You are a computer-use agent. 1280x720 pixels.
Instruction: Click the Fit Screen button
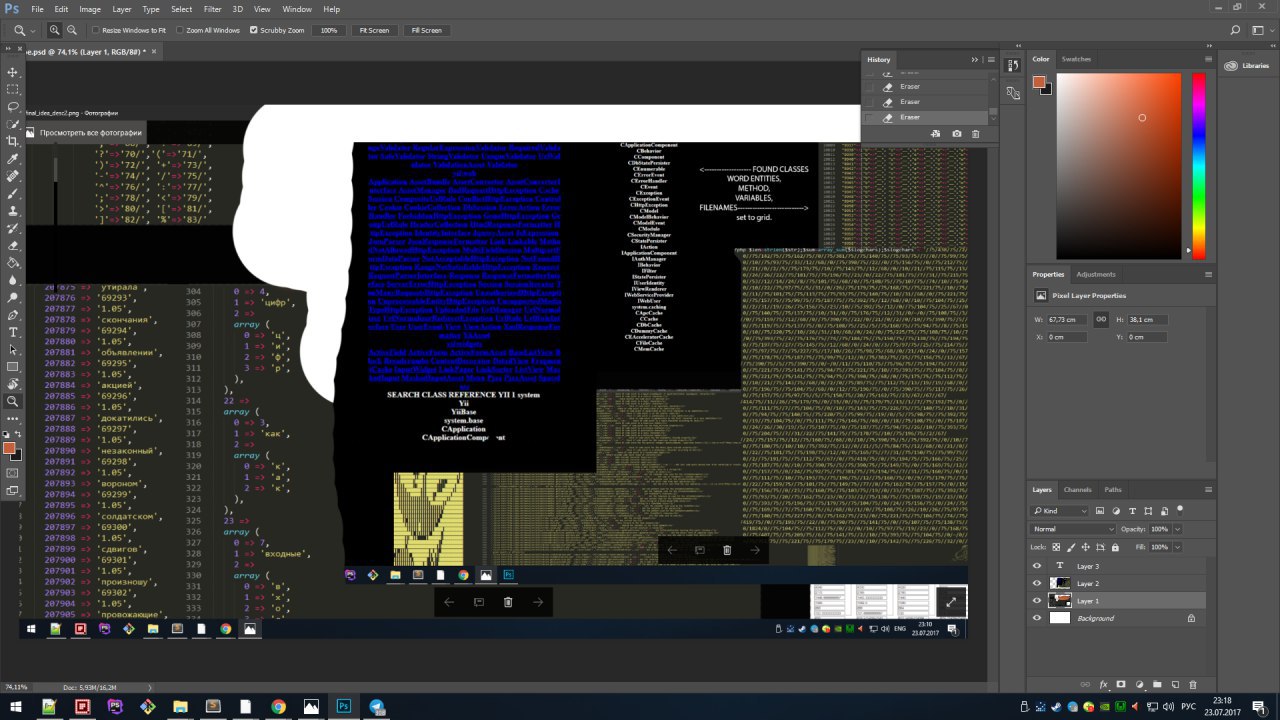pyautogui.click(x=374, y=30)
